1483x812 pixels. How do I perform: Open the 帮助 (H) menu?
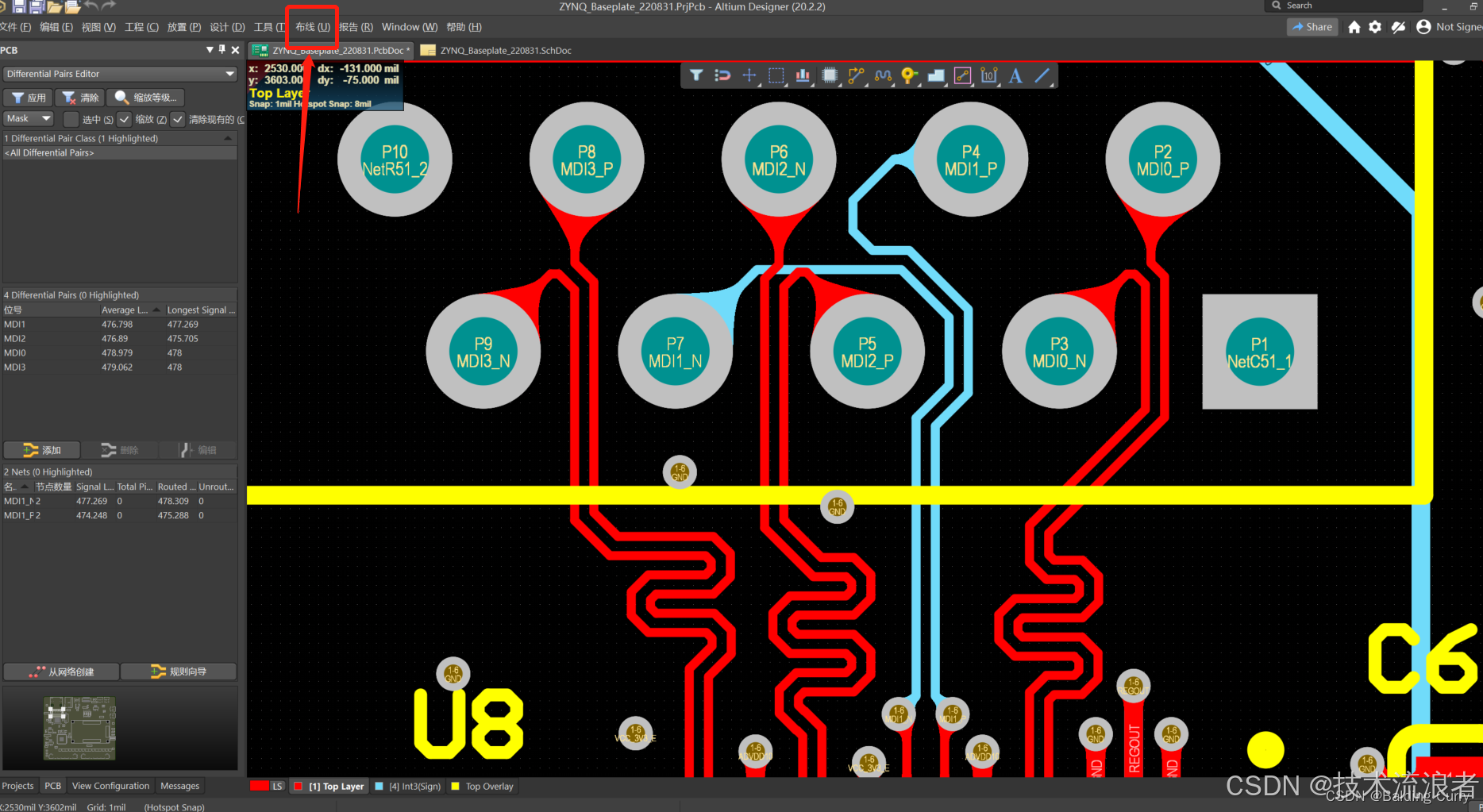click(464, 27)
